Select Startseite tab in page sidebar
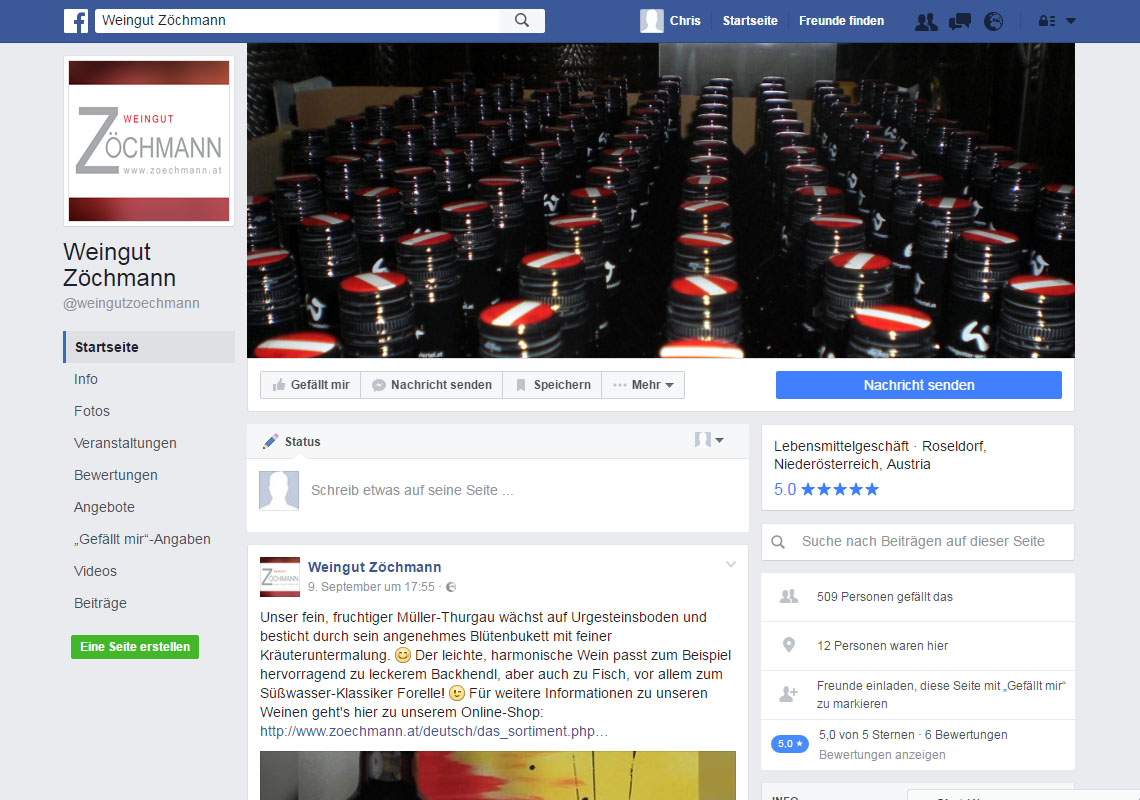The image size is (1140, 800). 149,347
